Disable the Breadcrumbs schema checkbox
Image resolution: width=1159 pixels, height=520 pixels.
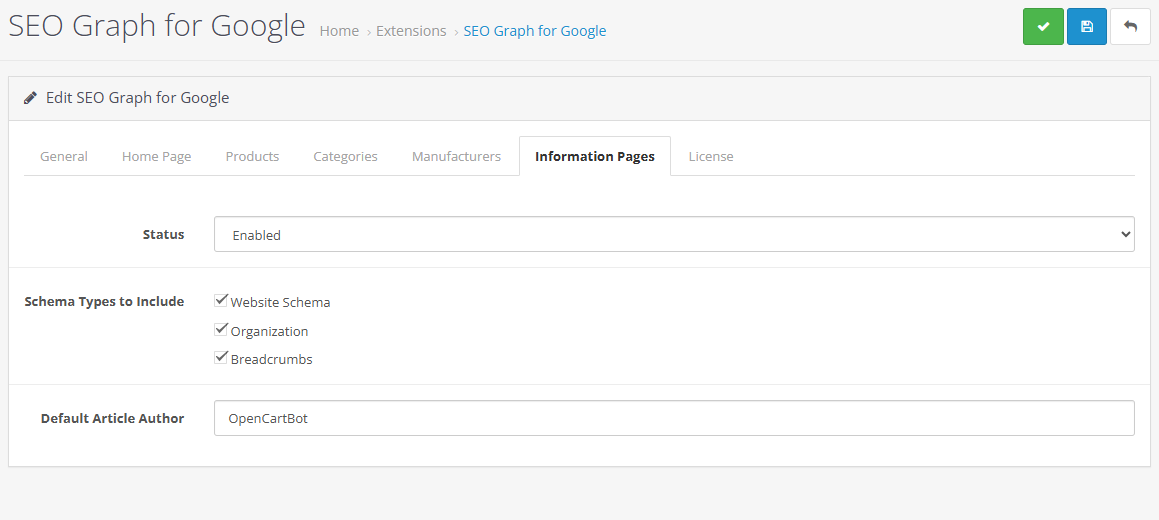coord(222,357)
